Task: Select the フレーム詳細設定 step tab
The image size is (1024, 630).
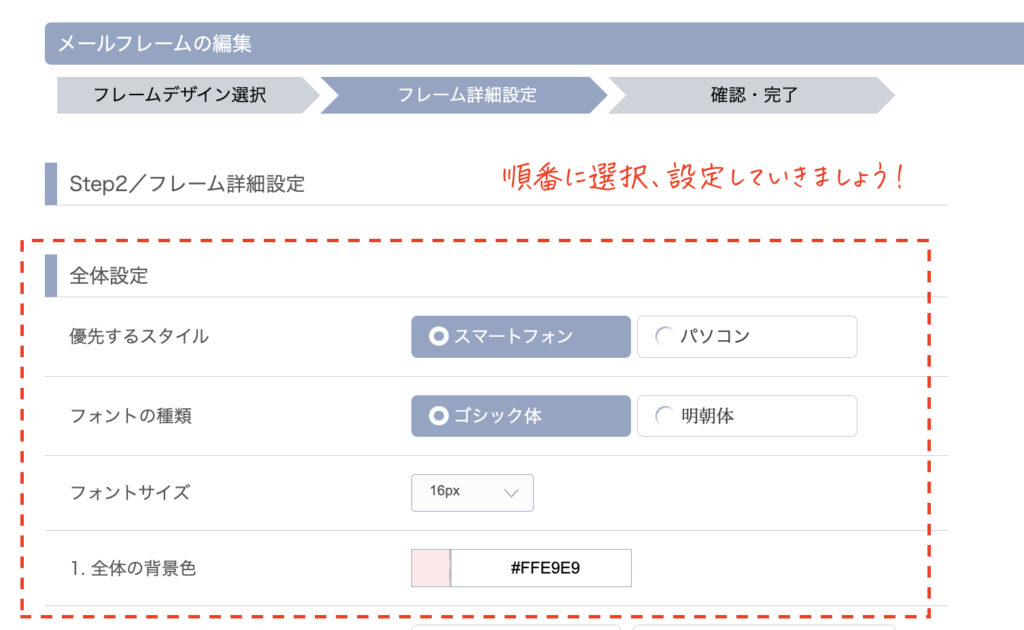Action: pyautogui.click(x=466, y=96)
